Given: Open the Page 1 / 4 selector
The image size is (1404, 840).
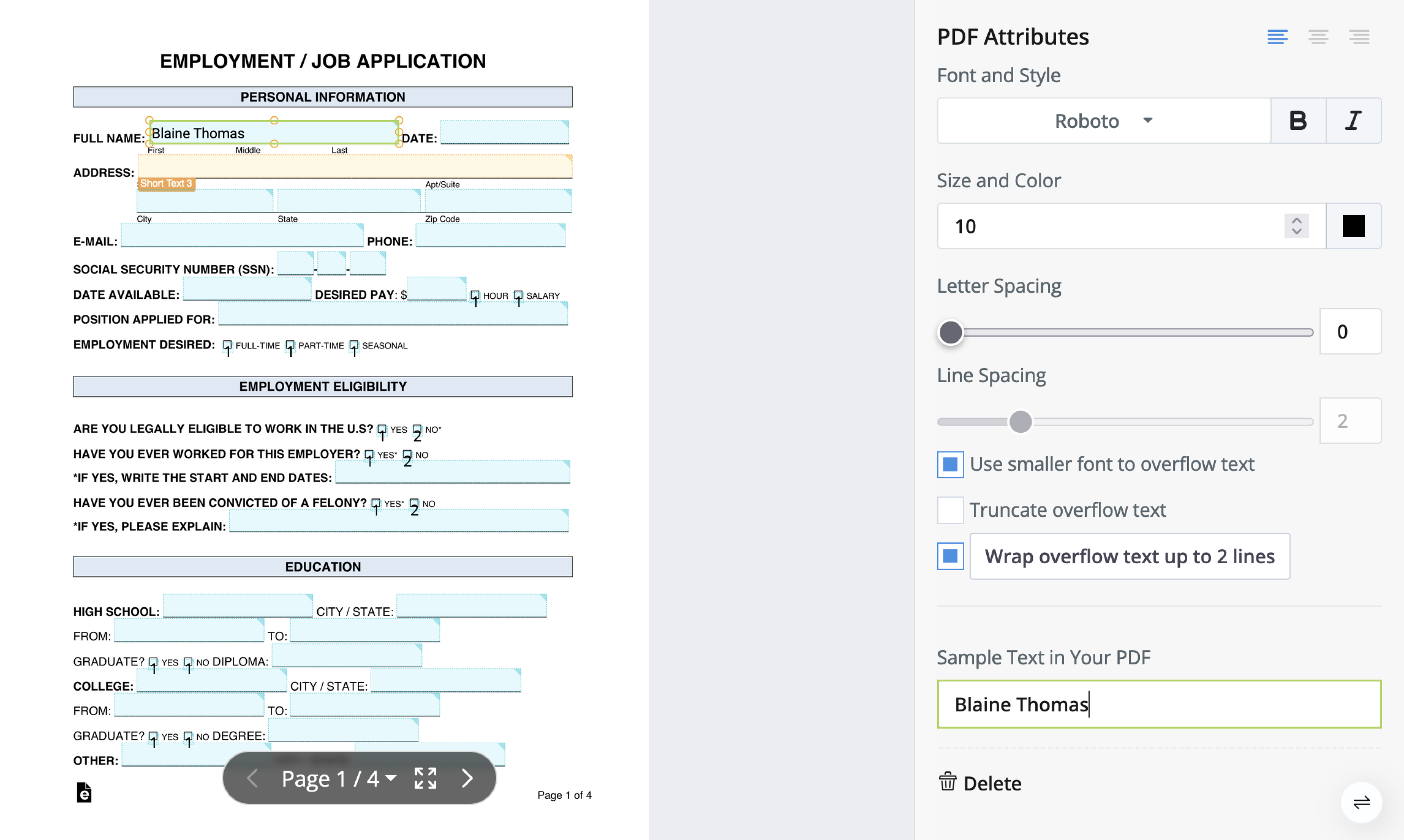Looking at the screenshot, I should click(x=339, y=779).
